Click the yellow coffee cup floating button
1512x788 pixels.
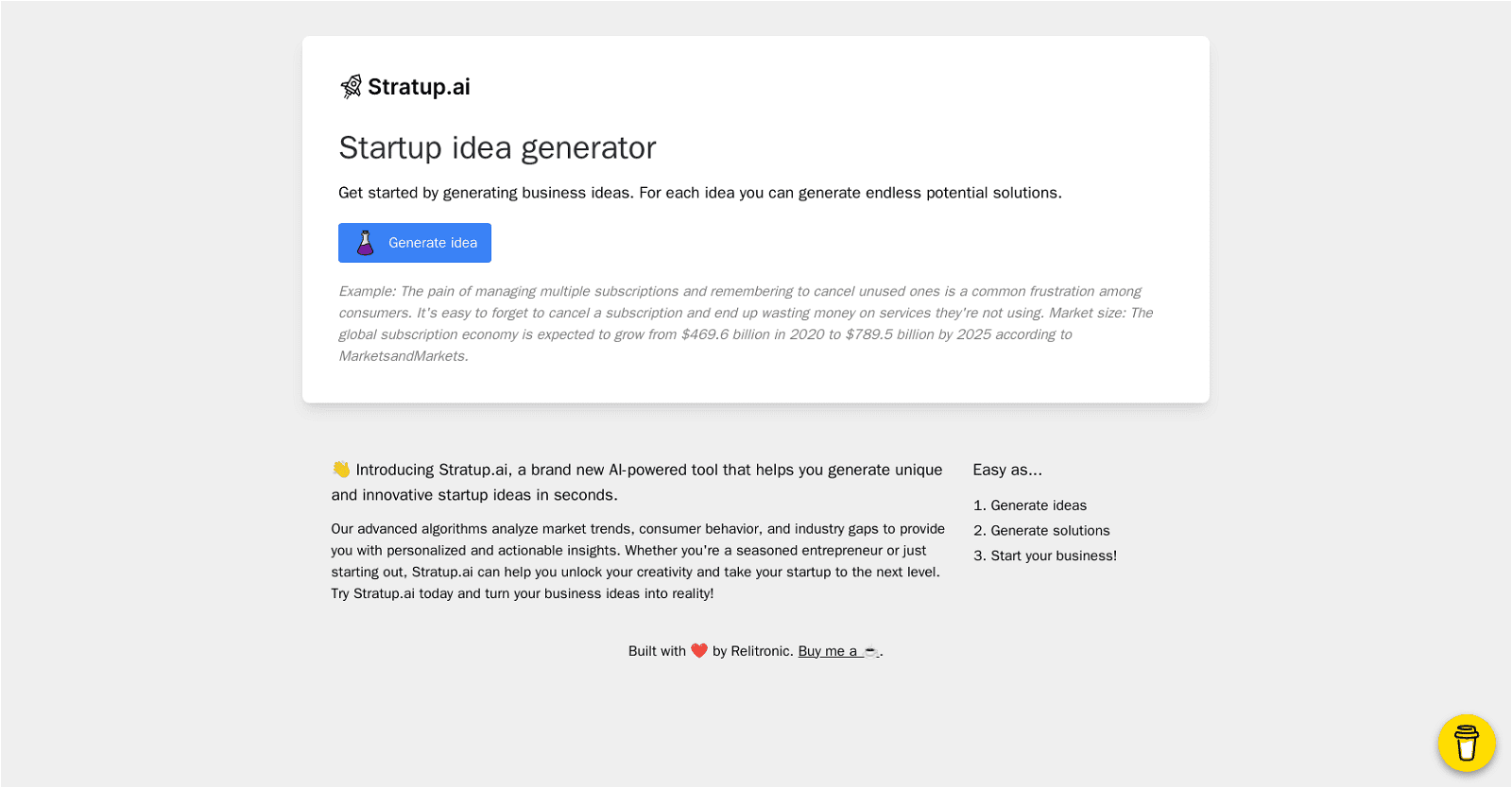[1466, 744]
